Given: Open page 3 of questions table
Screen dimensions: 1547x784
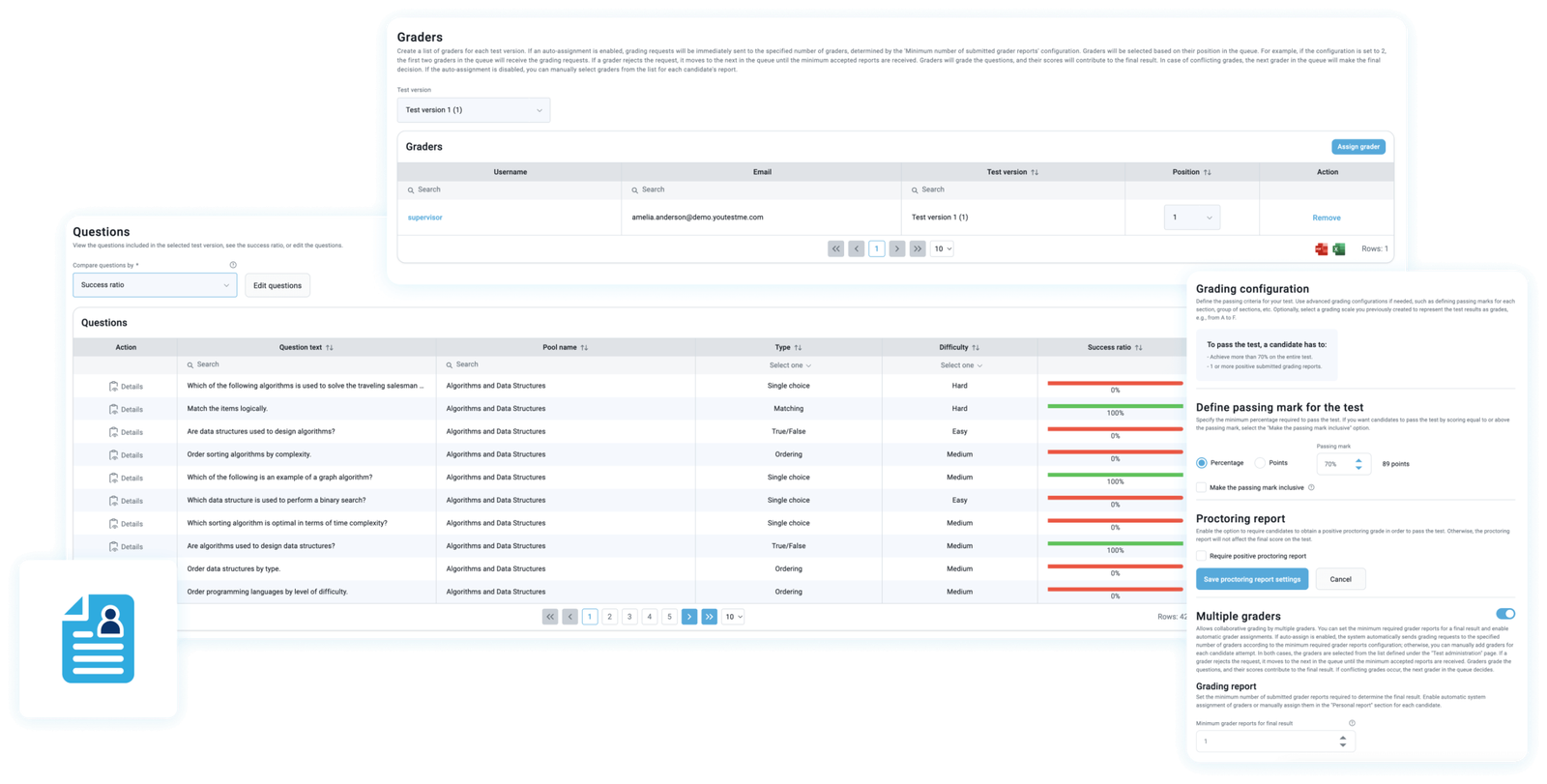Looking at the screenshot, I should click(629, 617).
